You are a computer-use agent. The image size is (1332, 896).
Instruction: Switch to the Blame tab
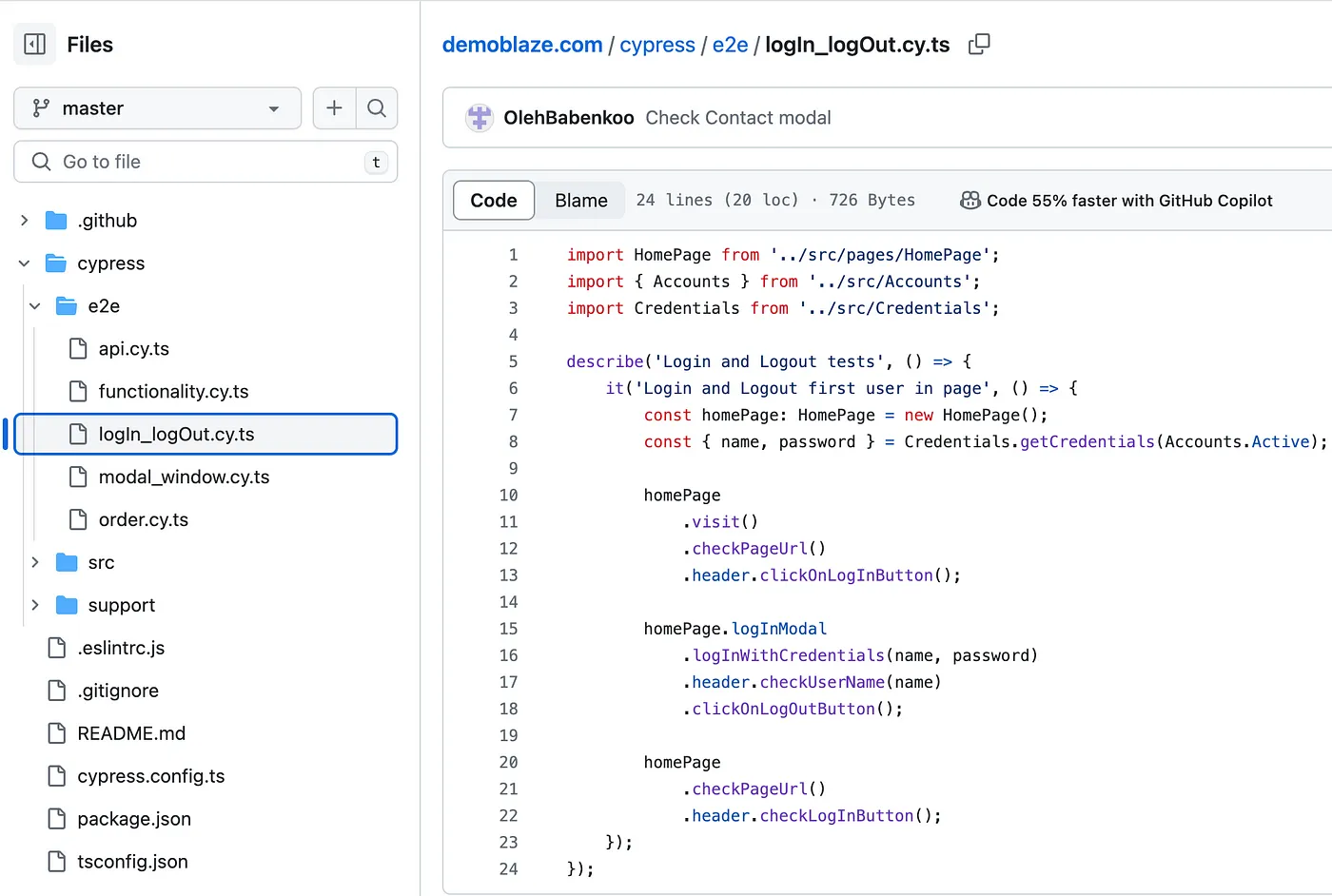[x=580, y=200]
